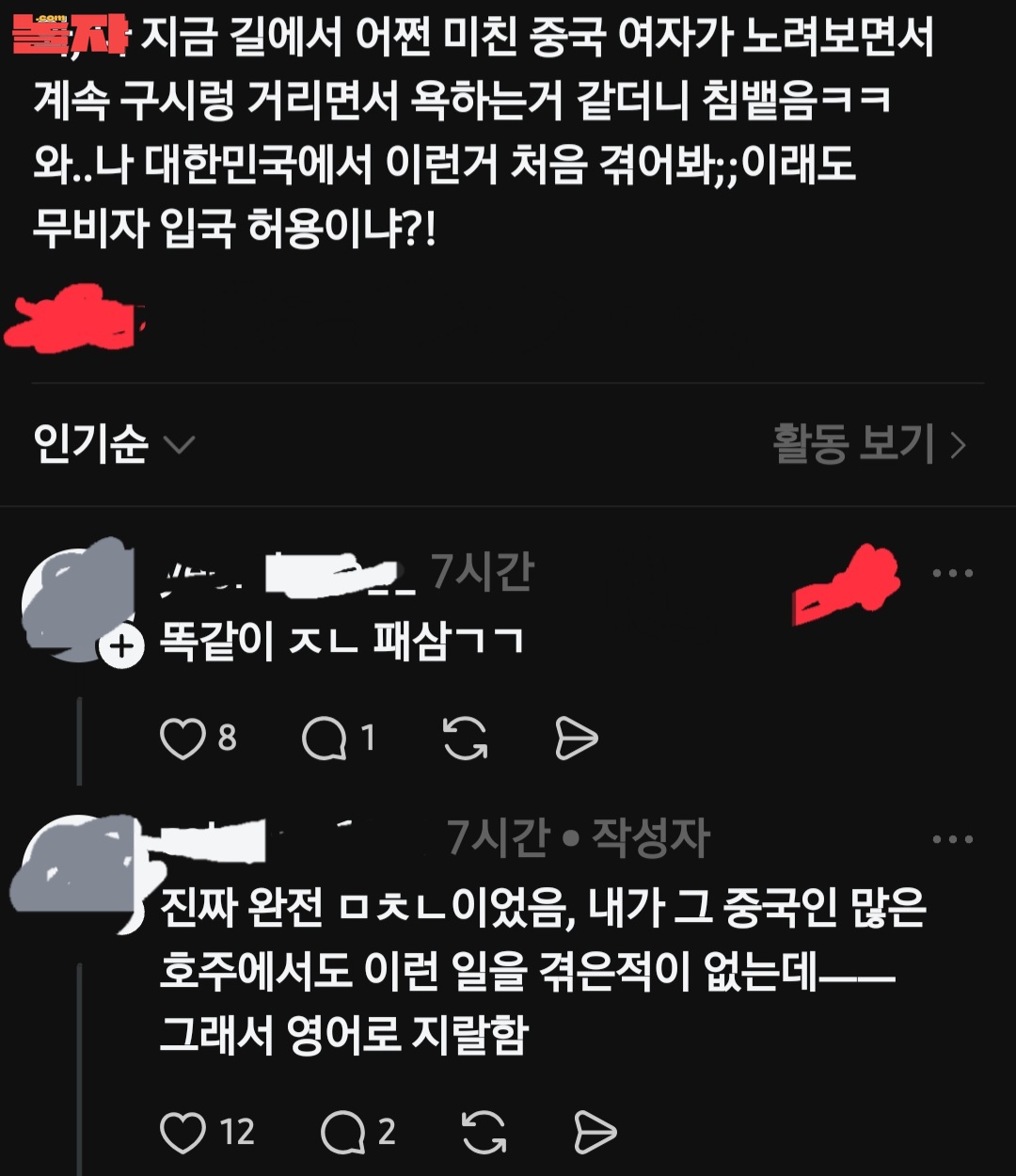Expand the 인기순 sort dropdown
The height and width of the screenshot is (1176, 1016).
pyautogui.click(x=114, y=443)
